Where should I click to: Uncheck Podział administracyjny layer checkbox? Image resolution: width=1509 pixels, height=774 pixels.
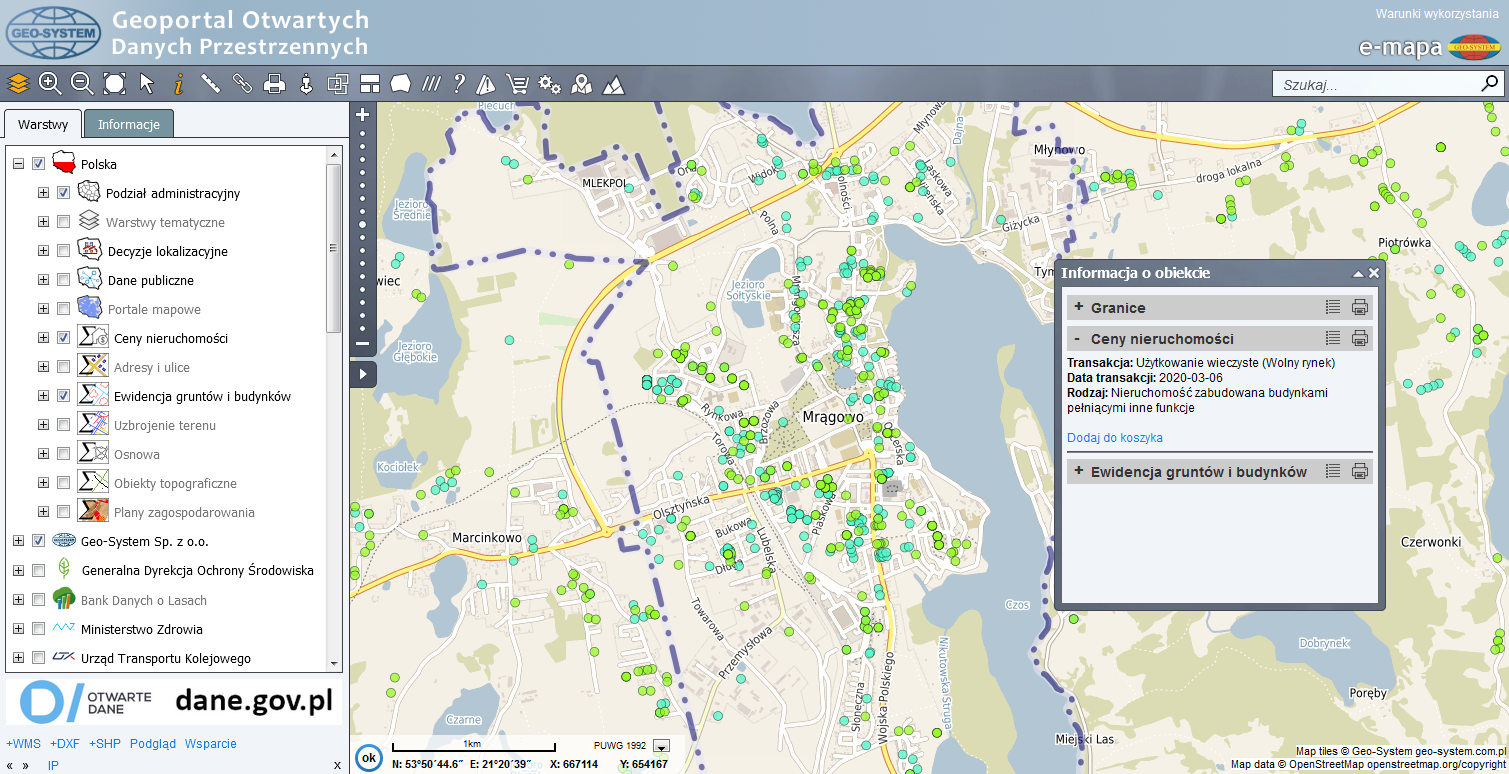[x=64, y=193]
